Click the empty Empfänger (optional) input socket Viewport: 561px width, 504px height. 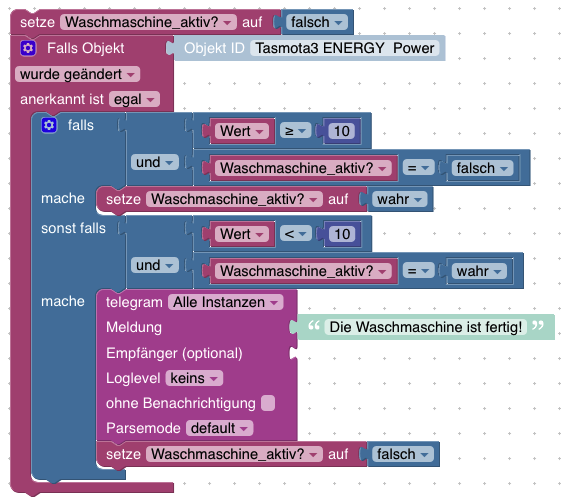pos(293,353)
